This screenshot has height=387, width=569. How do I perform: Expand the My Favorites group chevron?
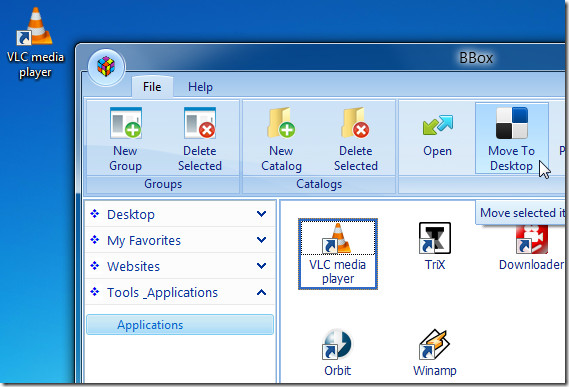pyautogui.click(x=261, y=240)
